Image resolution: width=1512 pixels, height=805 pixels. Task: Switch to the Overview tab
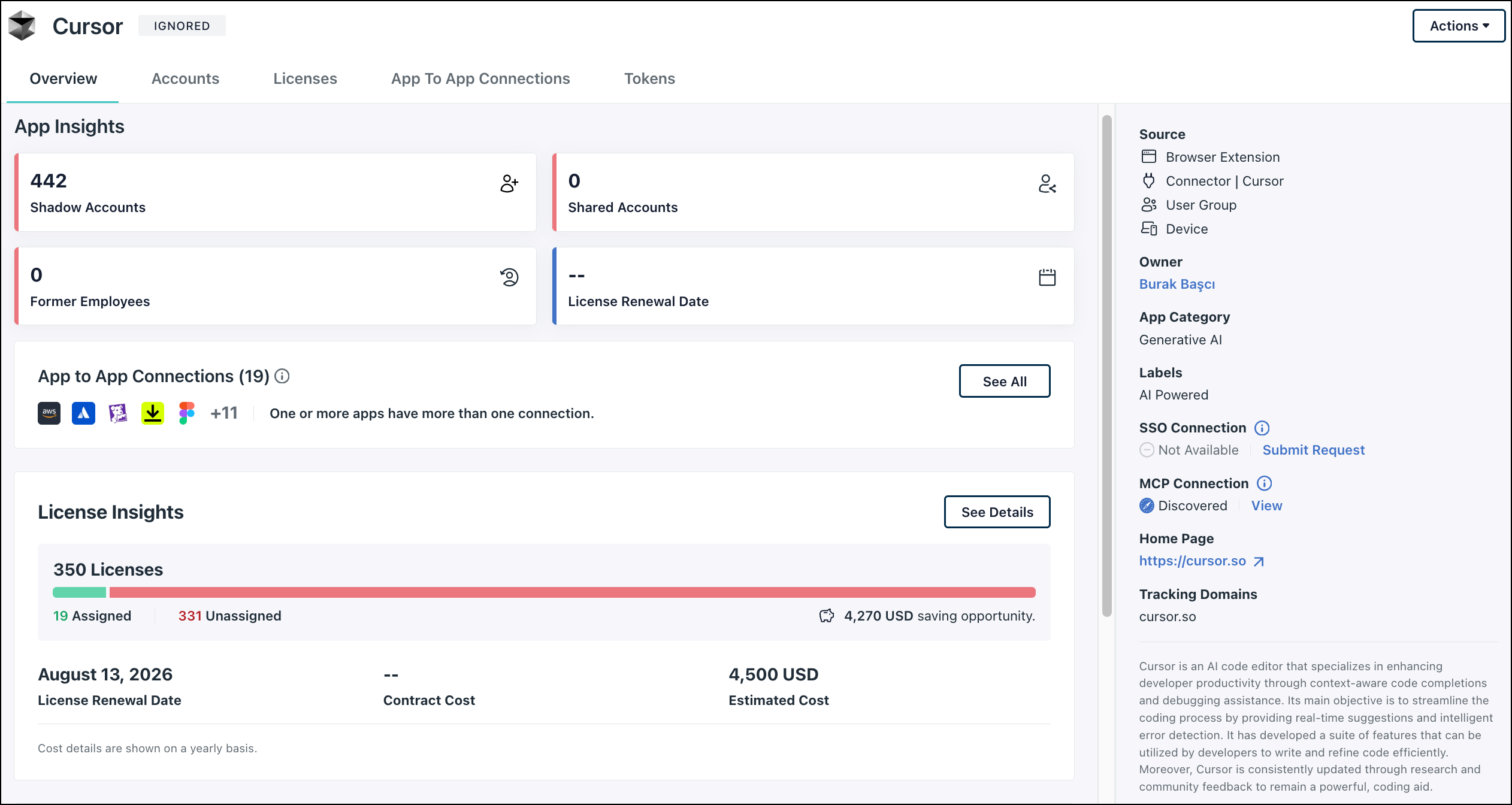63,78
